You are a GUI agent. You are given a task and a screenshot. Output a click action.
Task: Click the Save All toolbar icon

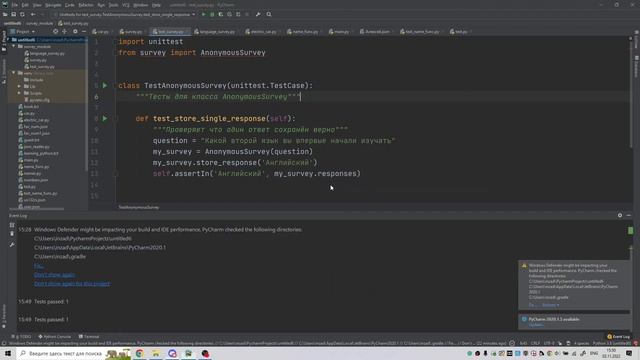click(x=13, y=14)
